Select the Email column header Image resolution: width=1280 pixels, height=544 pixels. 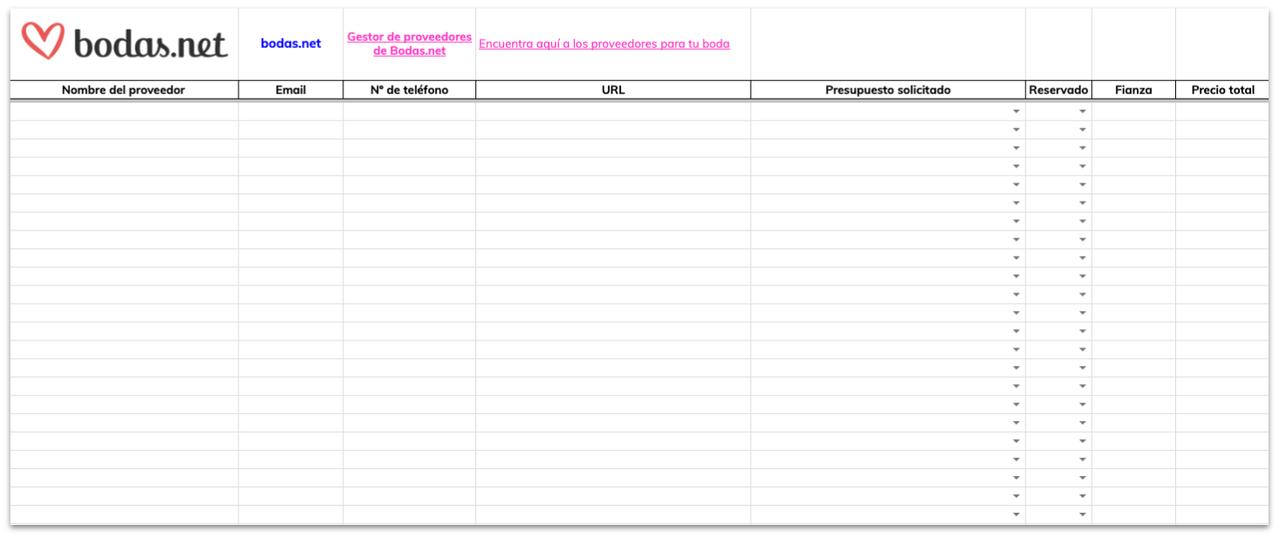click(x=291, y=90)
